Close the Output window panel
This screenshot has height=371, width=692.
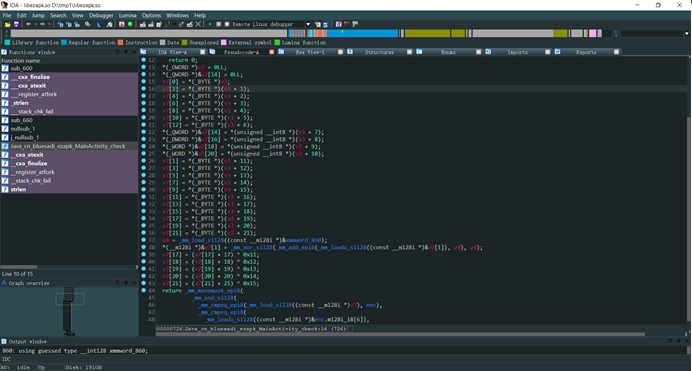point(687,341)
